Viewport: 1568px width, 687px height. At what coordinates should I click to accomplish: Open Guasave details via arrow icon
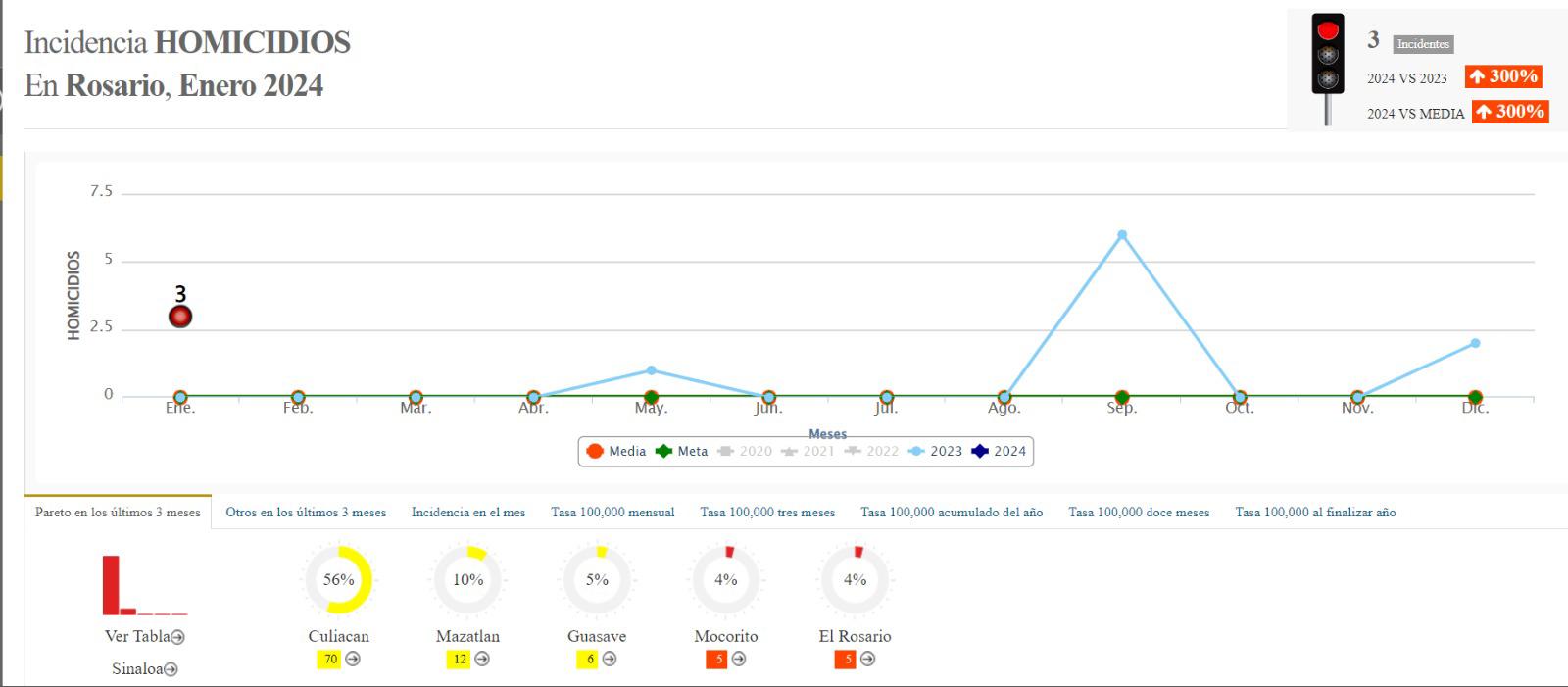[x=610, y=660]
